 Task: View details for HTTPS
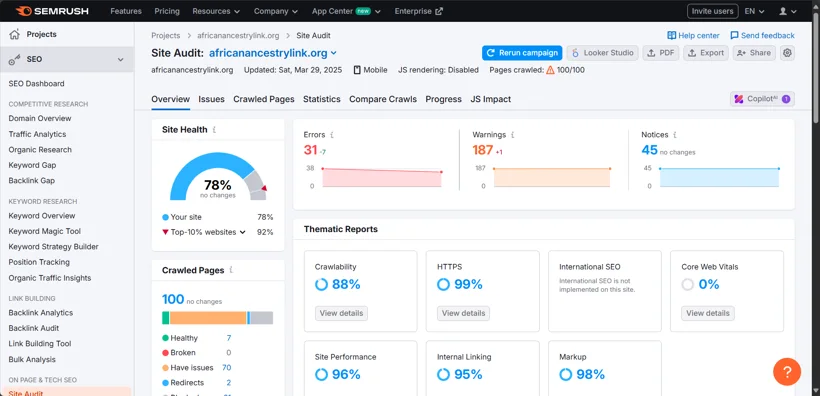[x=463, y=313]
